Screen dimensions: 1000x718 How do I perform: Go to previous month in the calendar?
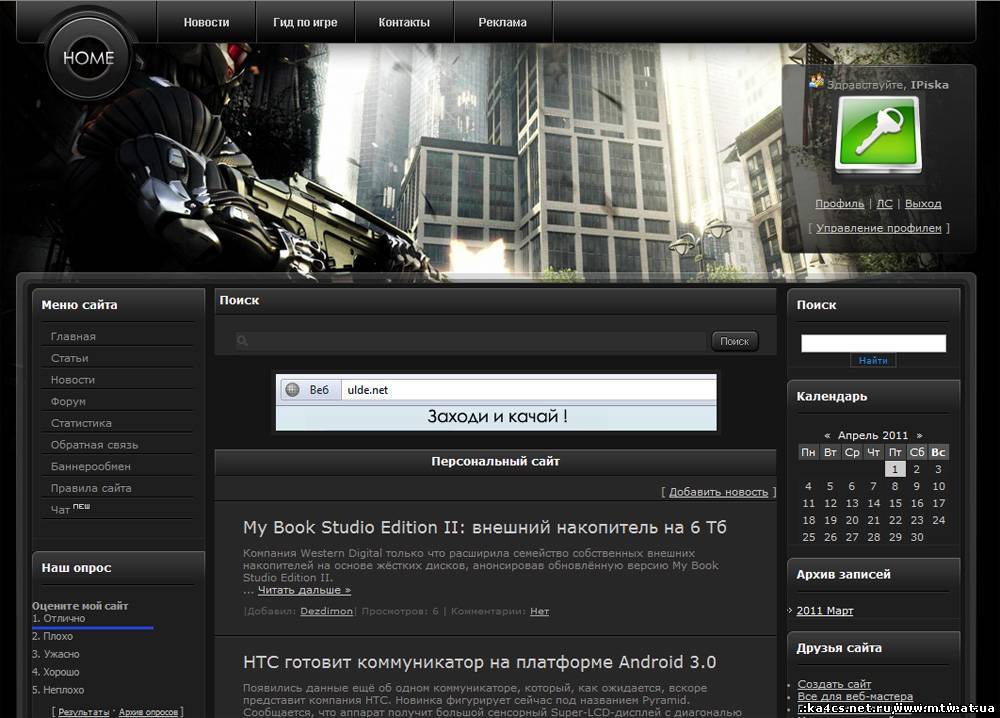(x=827, y=435)
